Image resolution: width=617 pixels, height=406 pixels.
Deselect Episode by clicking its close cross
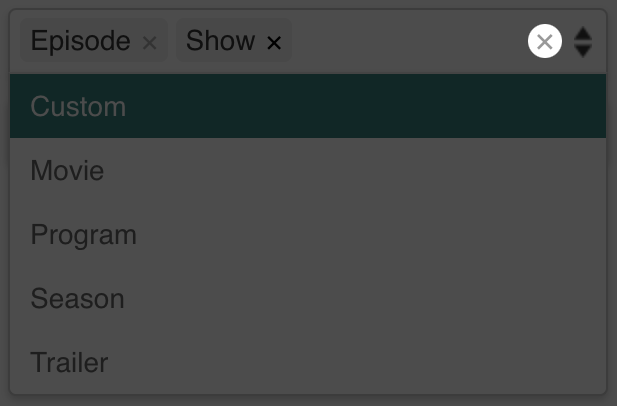150,42
